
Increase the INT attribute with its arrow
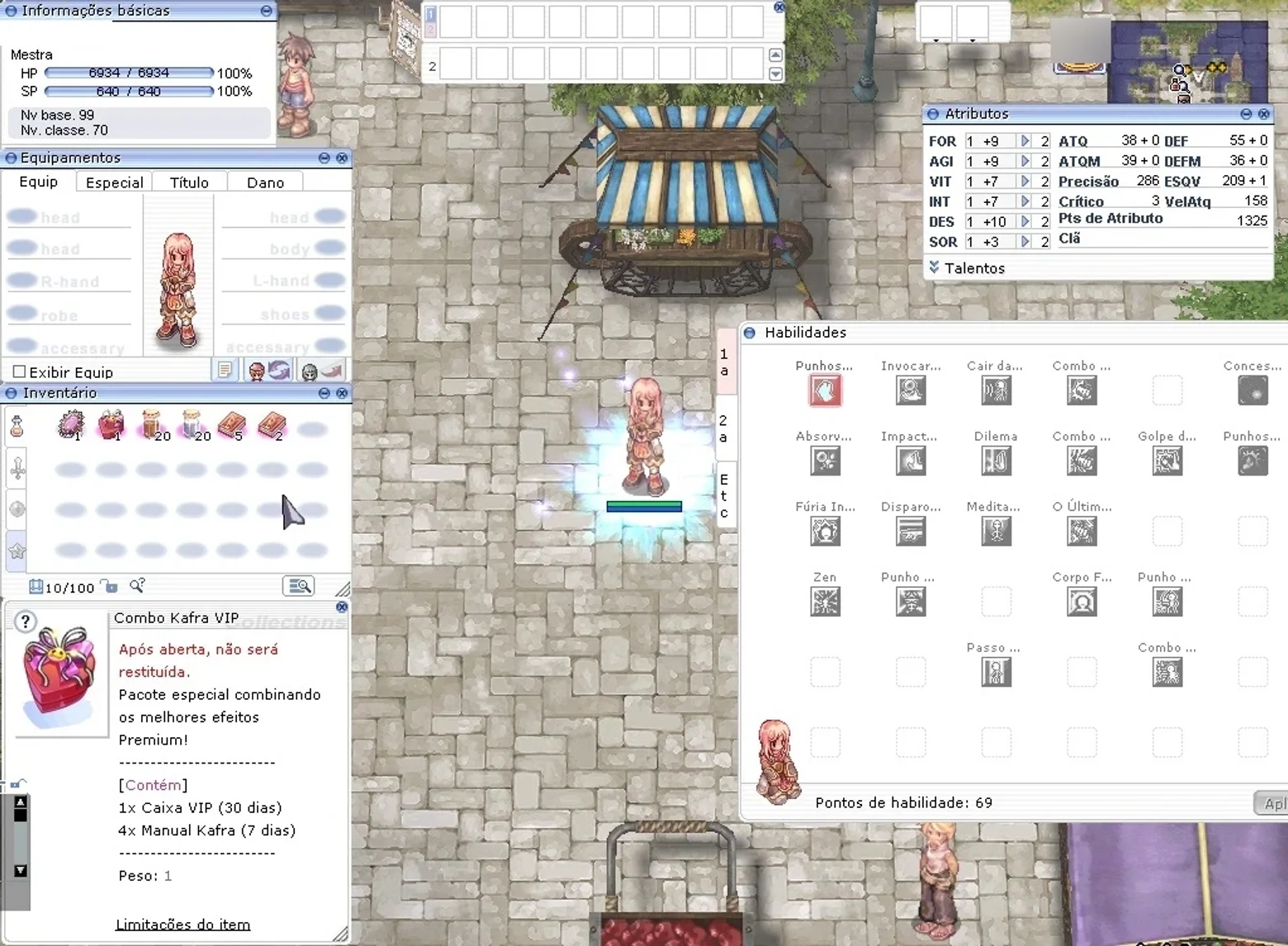pyautogui.click(x=1025, y=201)
